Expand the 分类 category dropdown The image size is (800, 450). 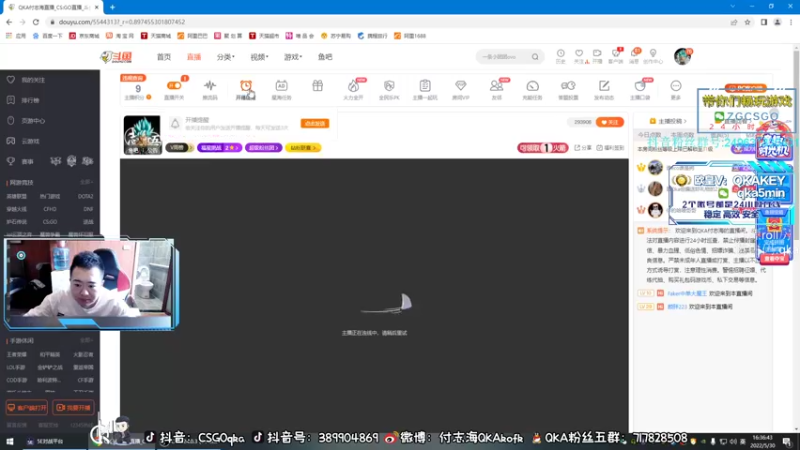pos(226,57)
